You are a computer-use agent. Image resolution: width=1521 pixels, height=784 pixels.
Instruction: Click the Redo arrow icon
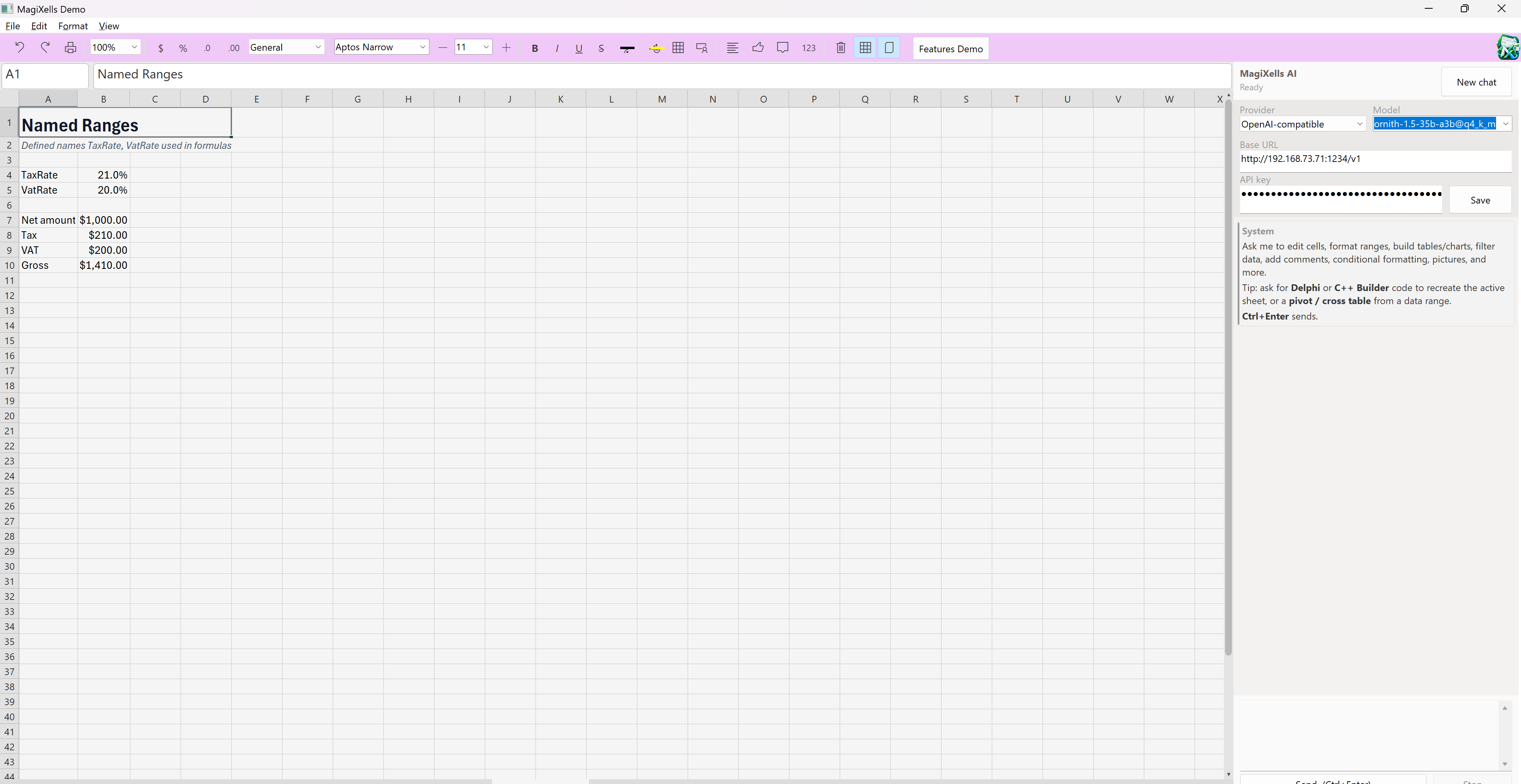click(x=45, y=48)
